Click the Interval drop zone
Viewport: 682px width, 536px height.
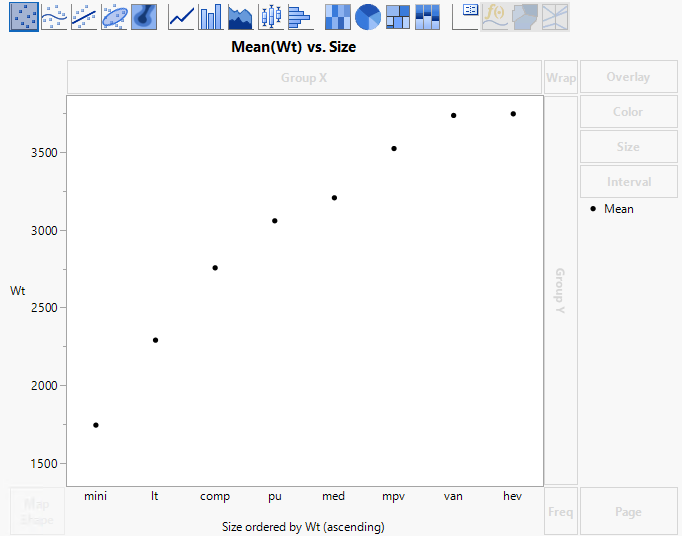tap(629, 181)
